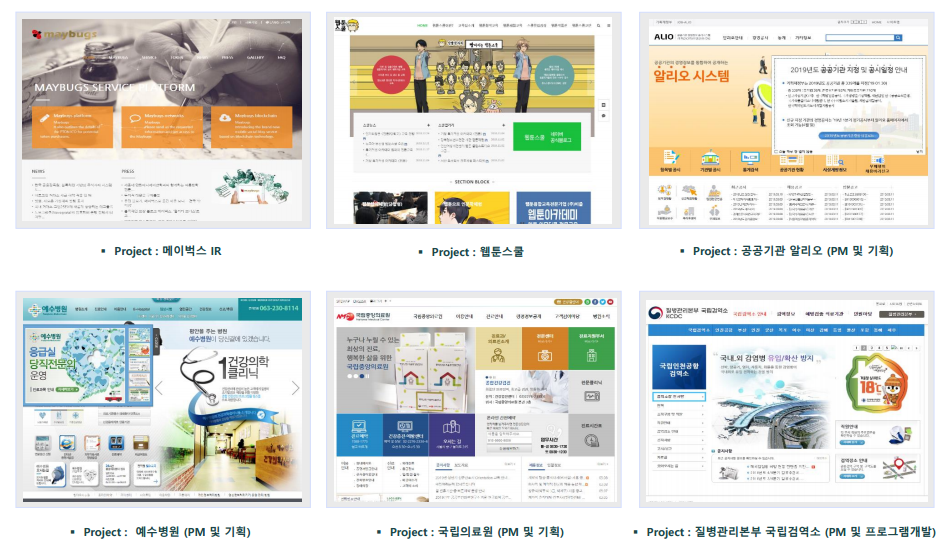Click the 웹툰아카데미 blue banner thumbnail

552,208
